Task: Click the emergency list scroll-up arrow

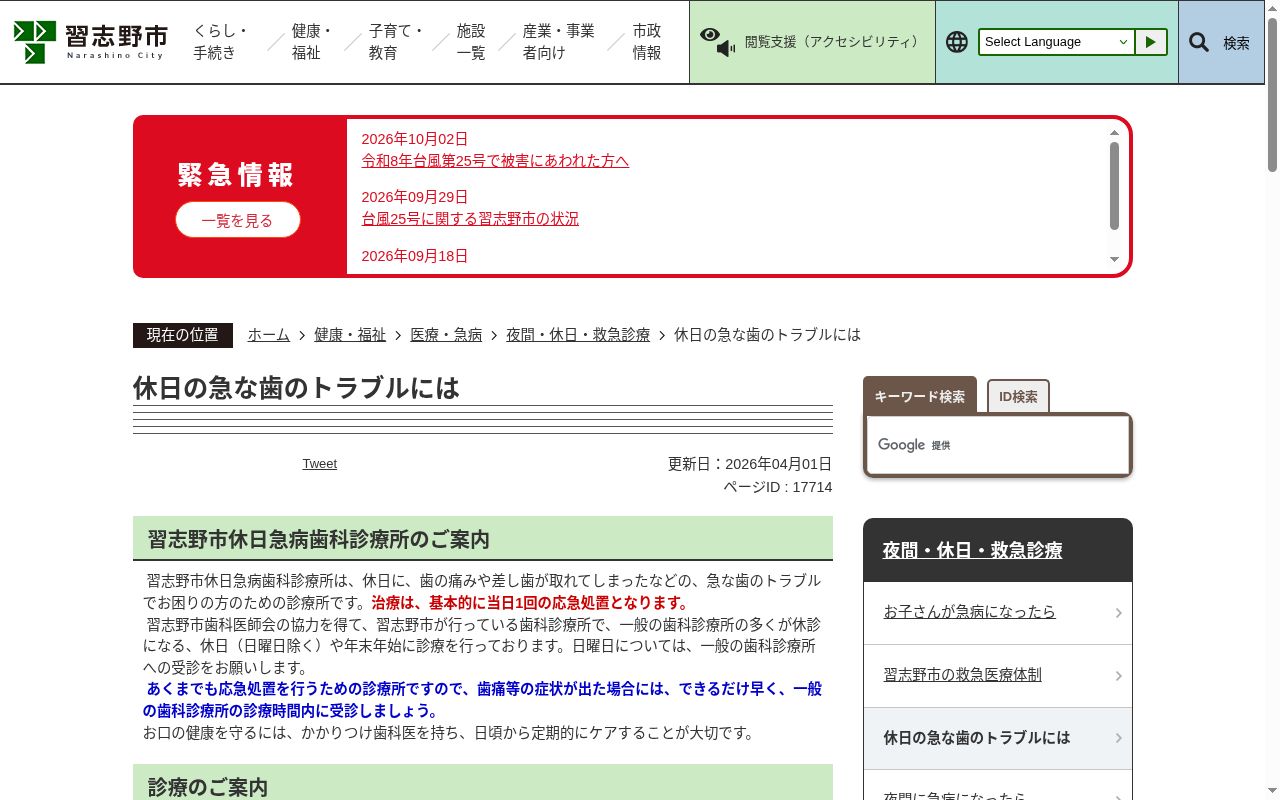Action: click(x=1114, y=132)
